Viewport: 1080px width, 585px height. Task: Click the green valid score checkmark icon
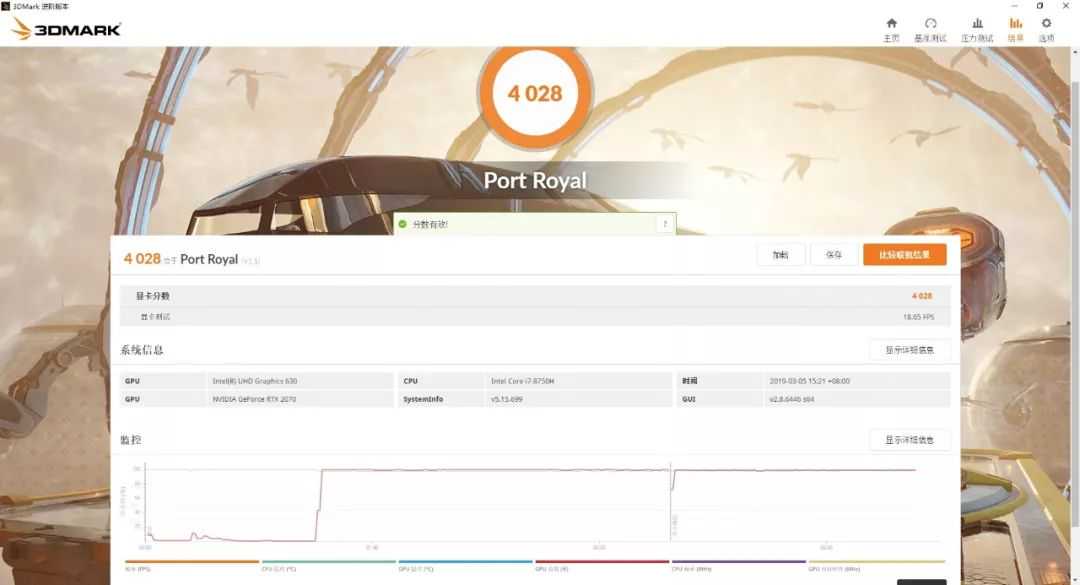click(402, 224)
